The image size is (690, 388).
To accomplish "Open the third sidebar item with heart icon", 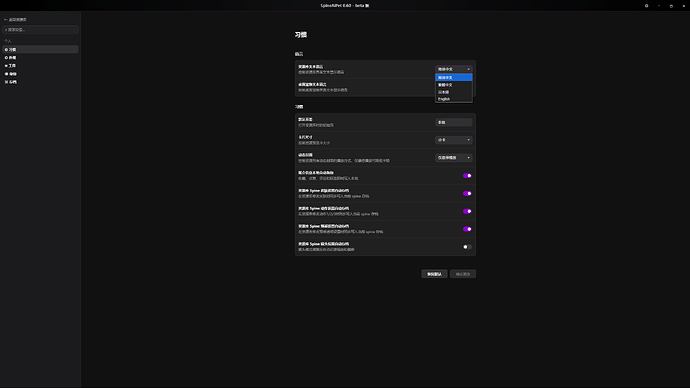I will (40, 66).
